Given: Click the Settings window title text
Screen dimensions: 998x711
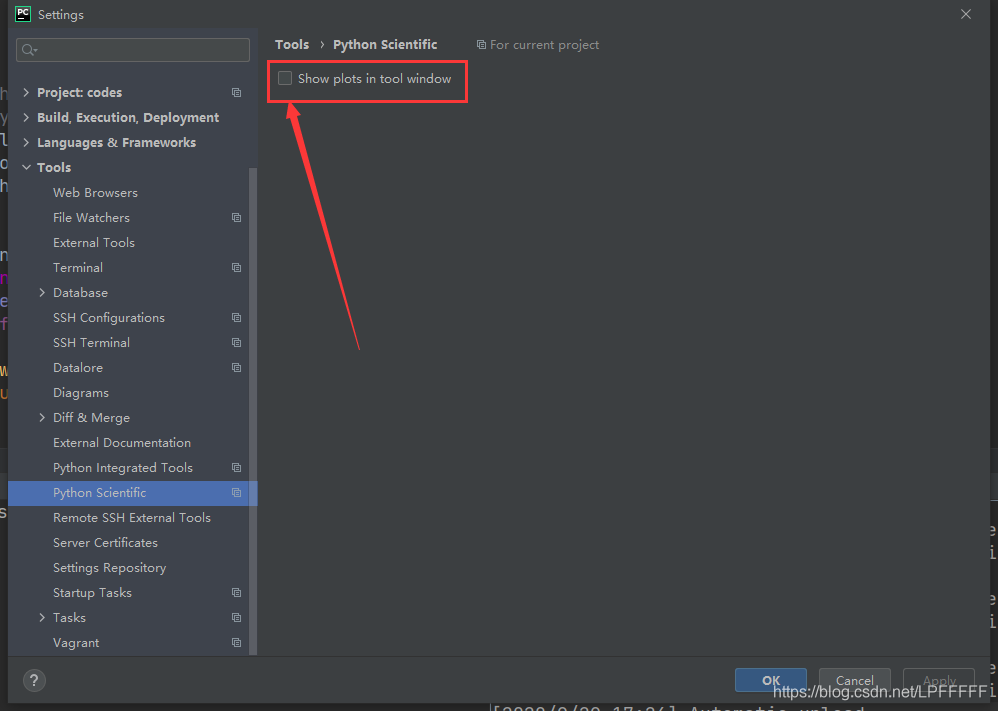Looking at the screenshot, I should [x=61, y=14].
